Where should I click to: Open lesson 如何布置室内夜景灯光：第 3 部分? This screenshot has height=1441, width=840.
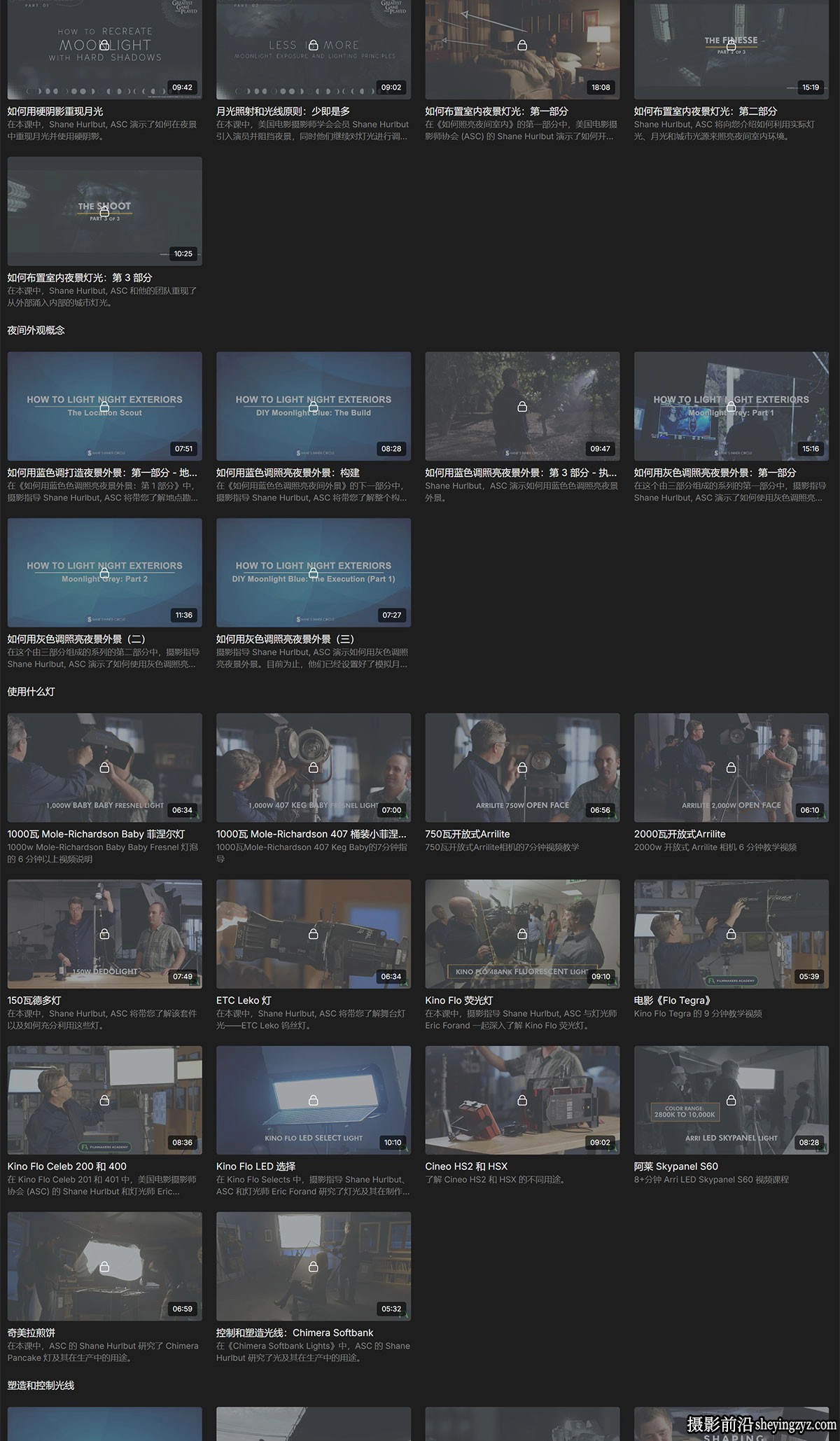pyautogui.click(x=79, y=278)
